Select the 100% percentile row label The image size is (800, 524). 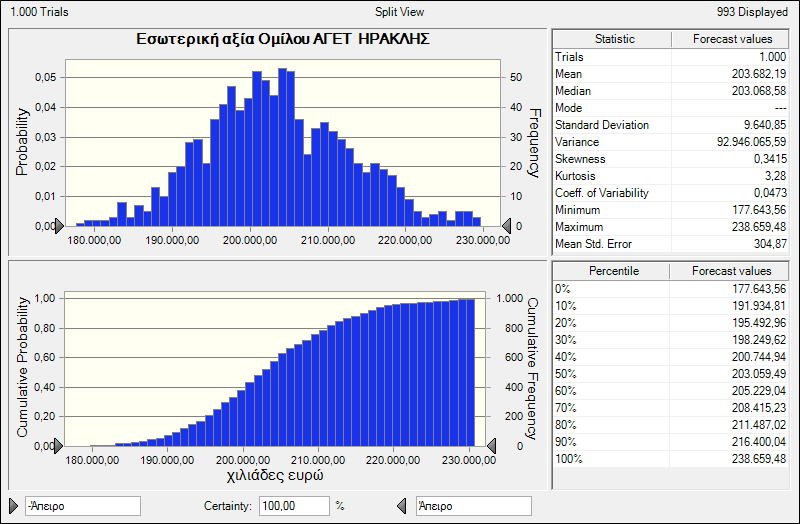click(568, 459)
